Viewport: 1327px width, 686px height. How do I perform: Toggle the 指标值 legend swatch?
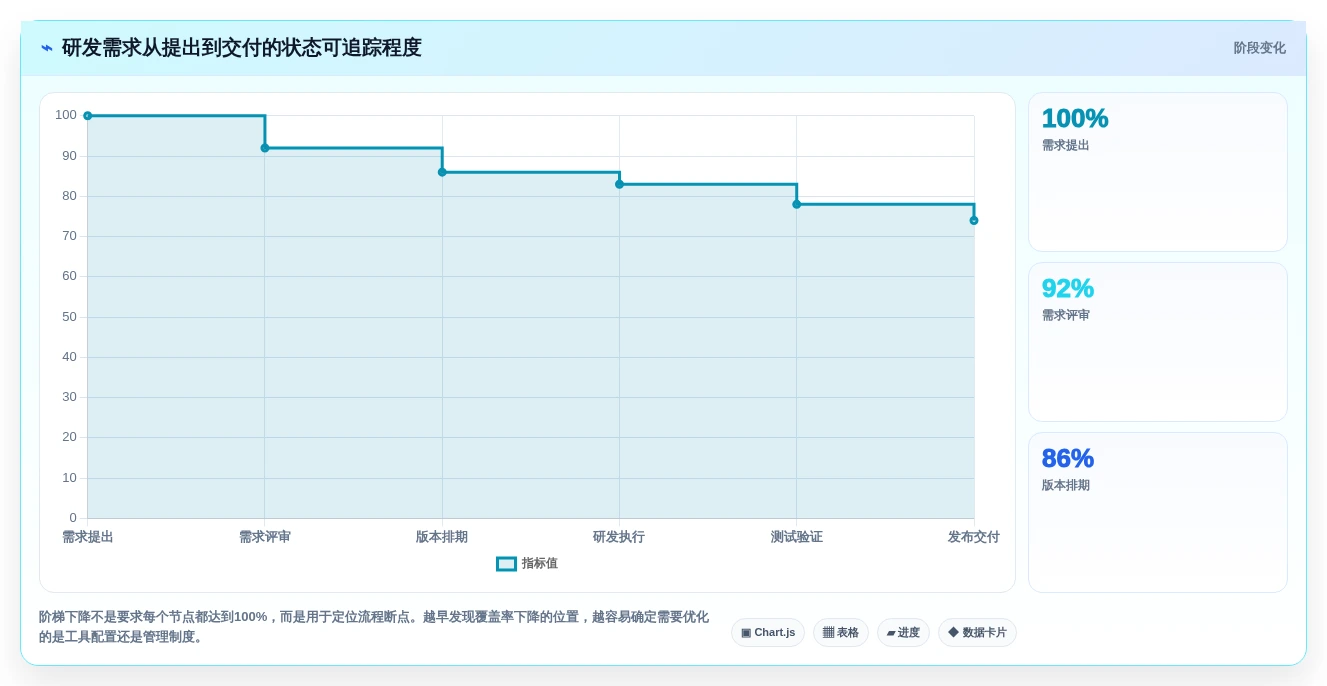pos(507,564)
